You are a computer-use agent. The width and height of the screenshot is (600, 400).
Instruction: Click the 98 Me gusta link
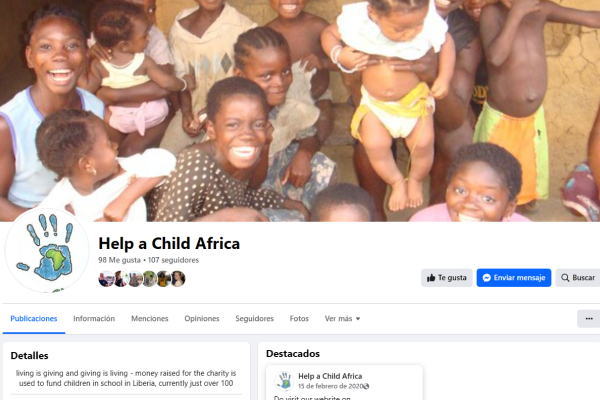pyautogui.click(x=119, y=260)
